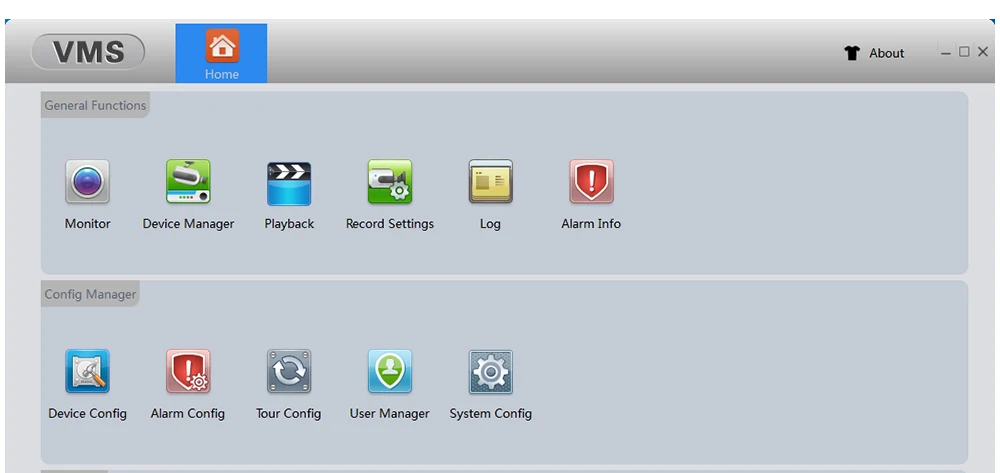
Task: Click the Config Manager section header
Action: (91, 295)
